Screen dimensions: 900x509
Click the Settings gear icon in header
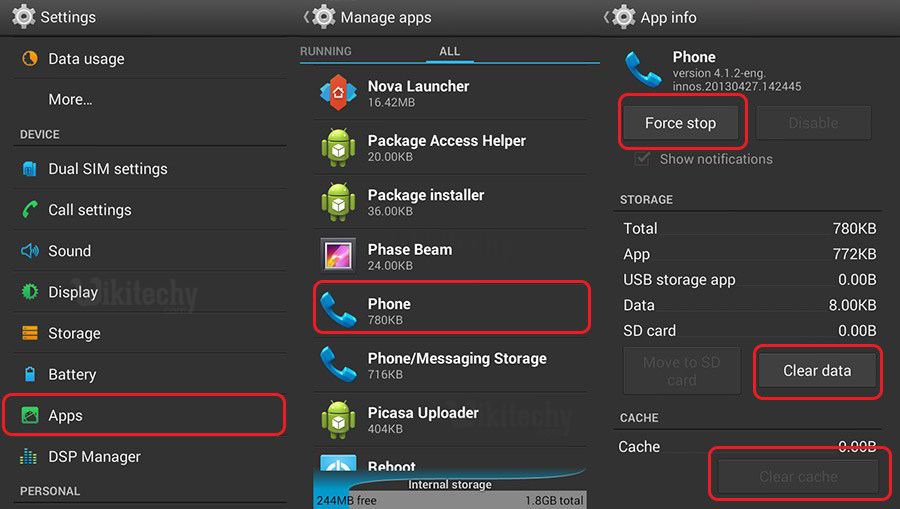coord(24,17)
